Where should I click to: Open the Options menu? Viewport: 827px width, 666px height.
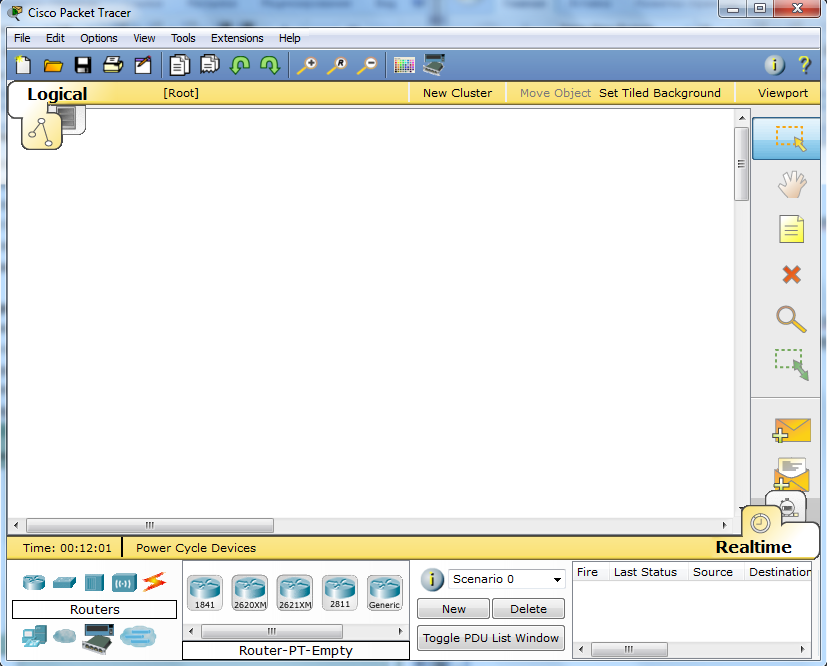[x=99, y=38]
